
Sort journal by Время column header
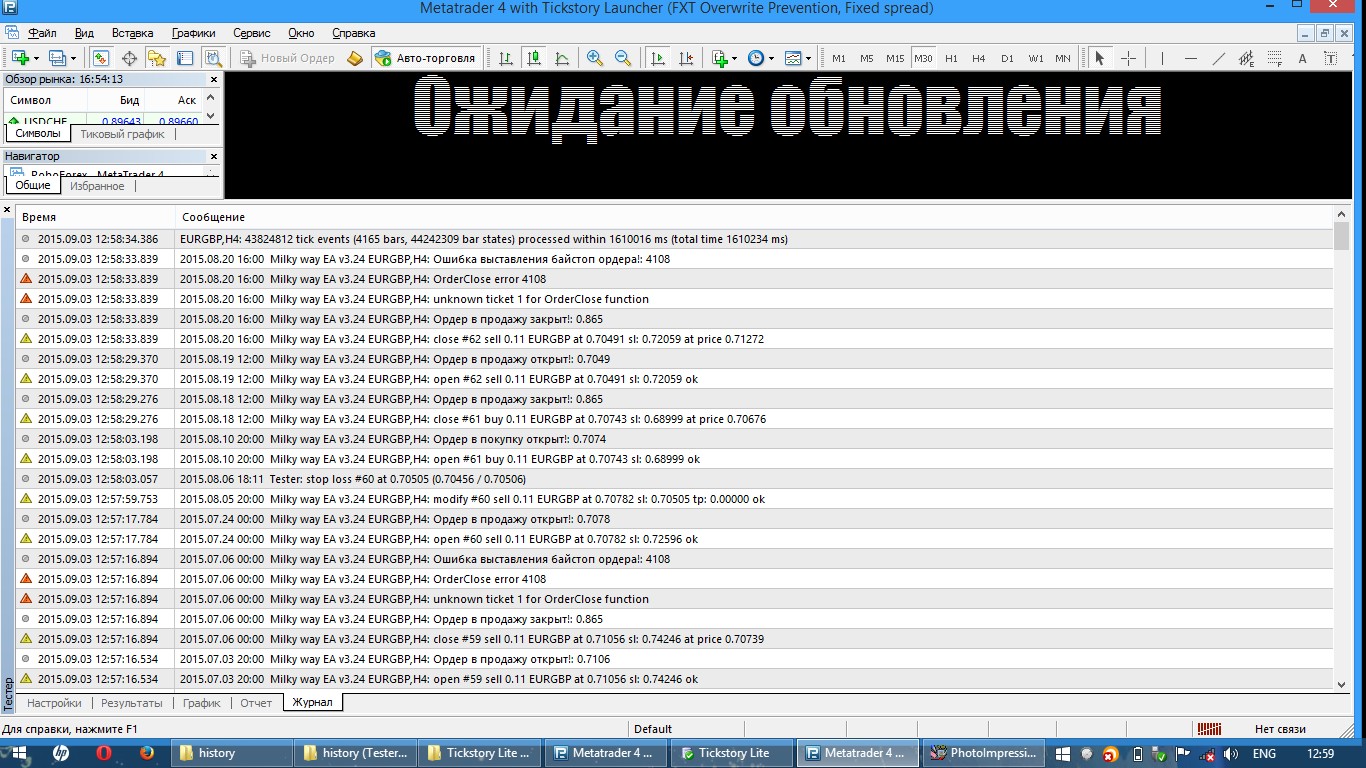96,217
